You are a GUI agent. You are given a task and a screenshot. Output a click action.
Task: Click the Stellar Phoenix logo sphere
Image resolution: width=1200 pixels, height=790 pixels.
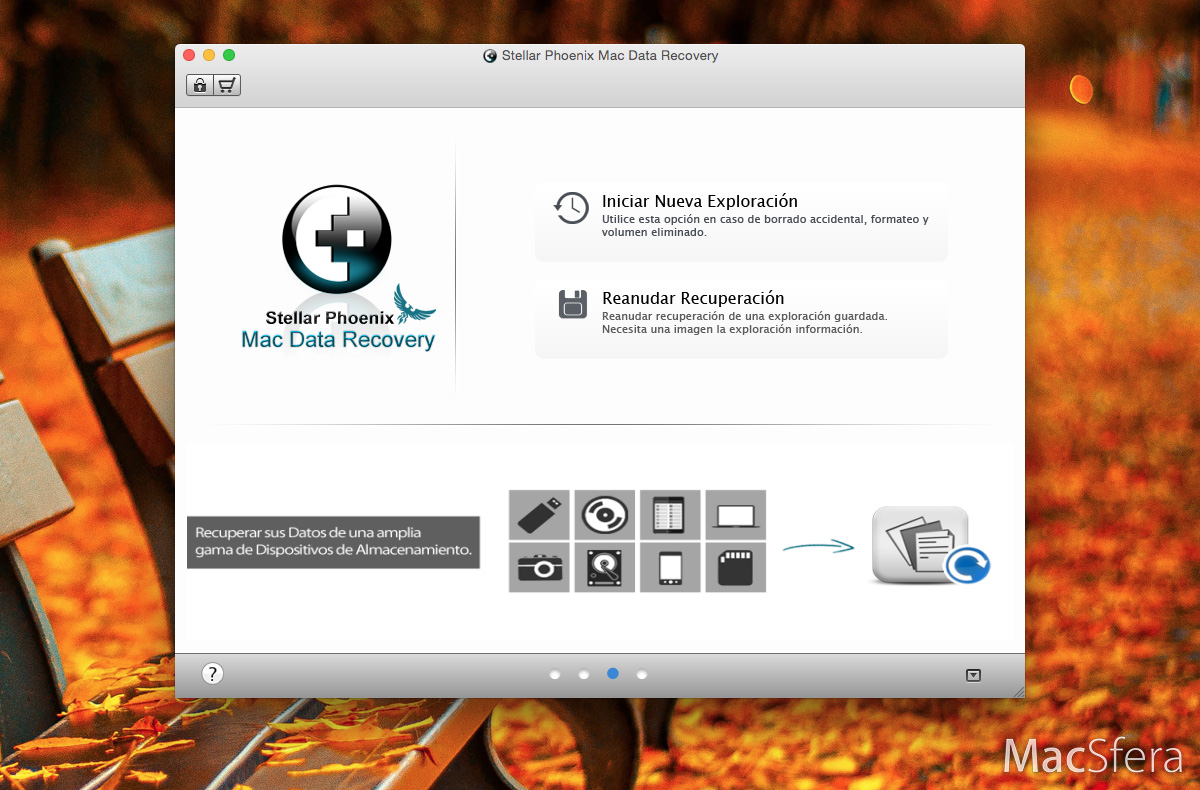coord(337,238)
